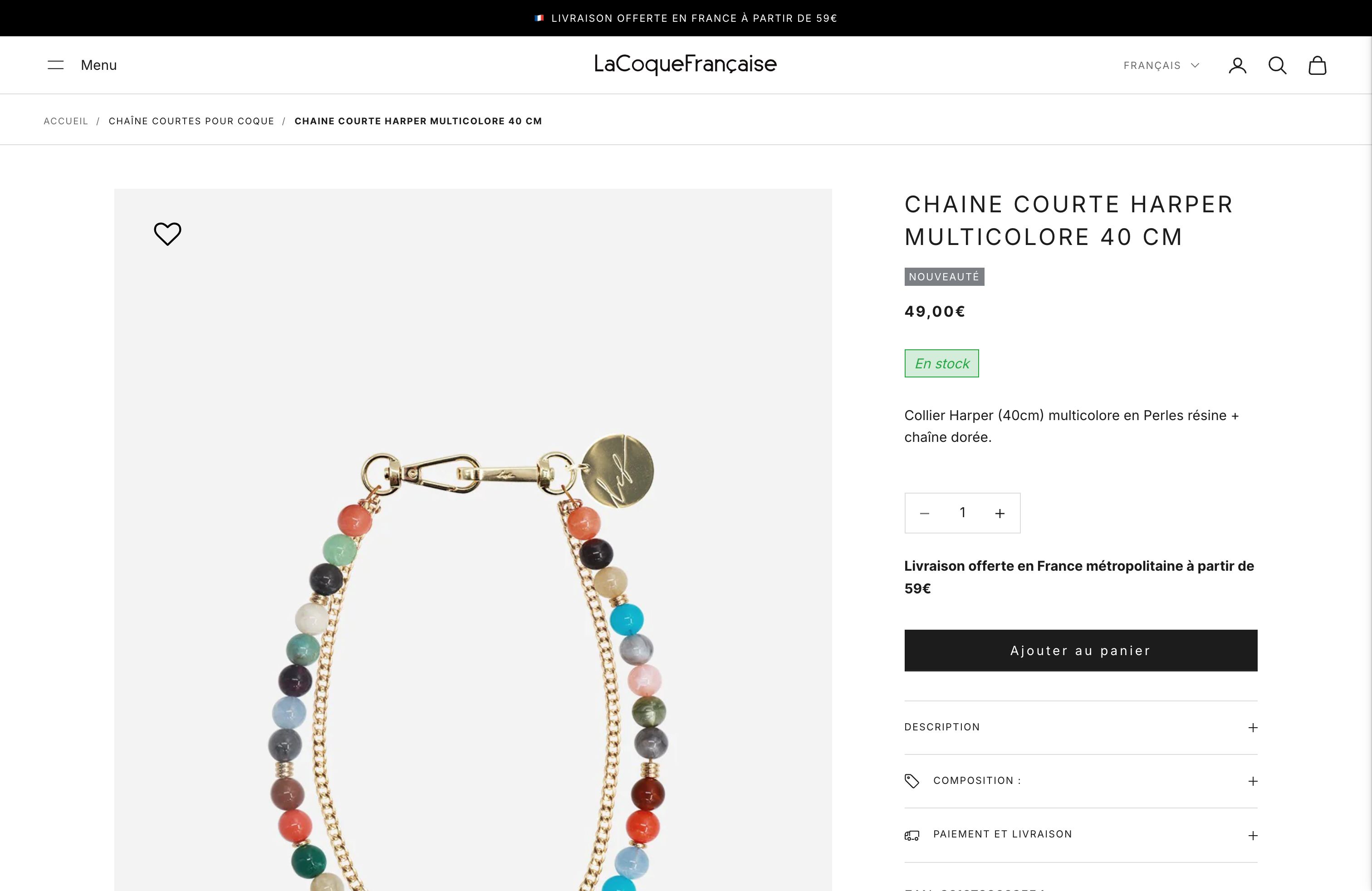1372x891 pixels.
Task: Click the search magnifier icon
Action: [x=1278, y=66]
